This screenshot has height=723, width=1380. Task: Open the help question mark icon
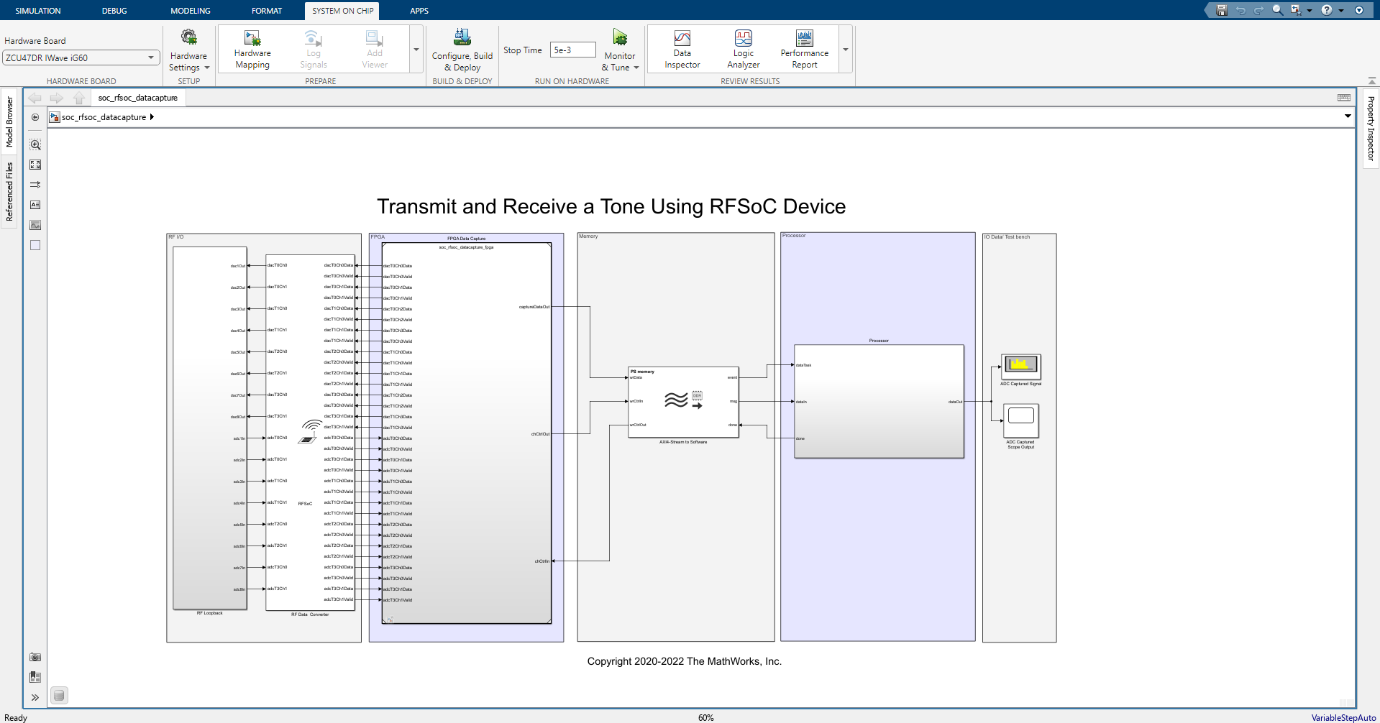point(1327,10)
